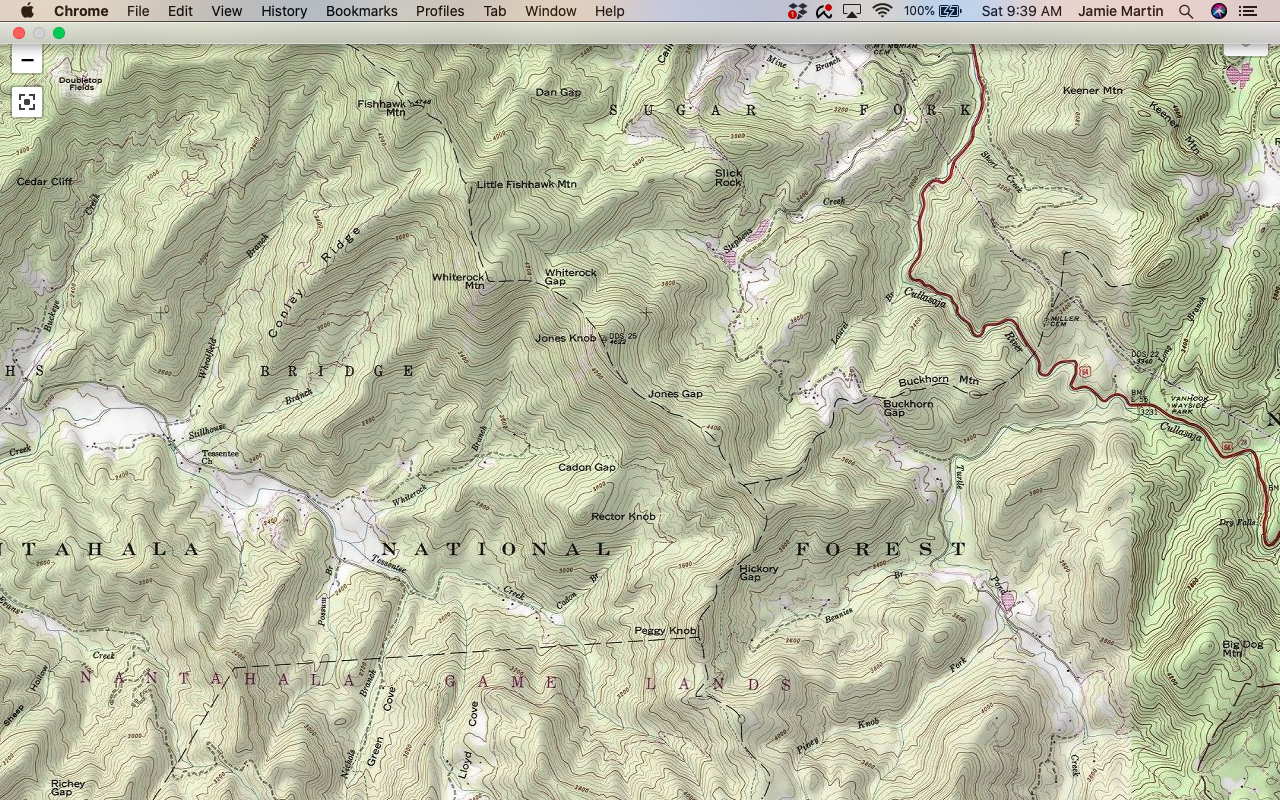1280x800 pixels.
Task: Open the Jamie Martin user menu
Action: pos(1120,11)
